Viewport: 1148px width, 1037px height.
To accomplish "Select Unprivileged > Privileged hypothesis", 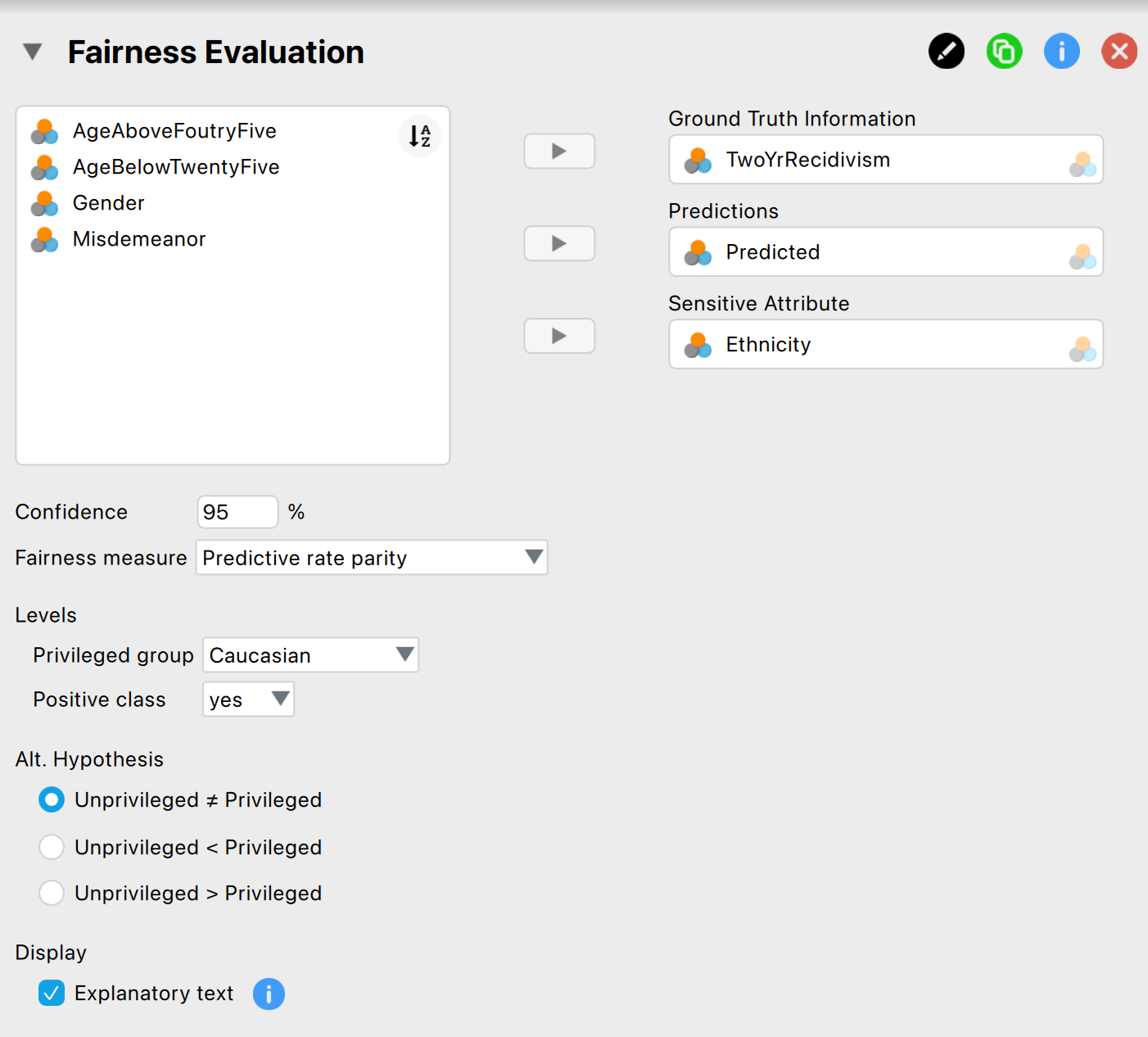I will click(52, 893).
